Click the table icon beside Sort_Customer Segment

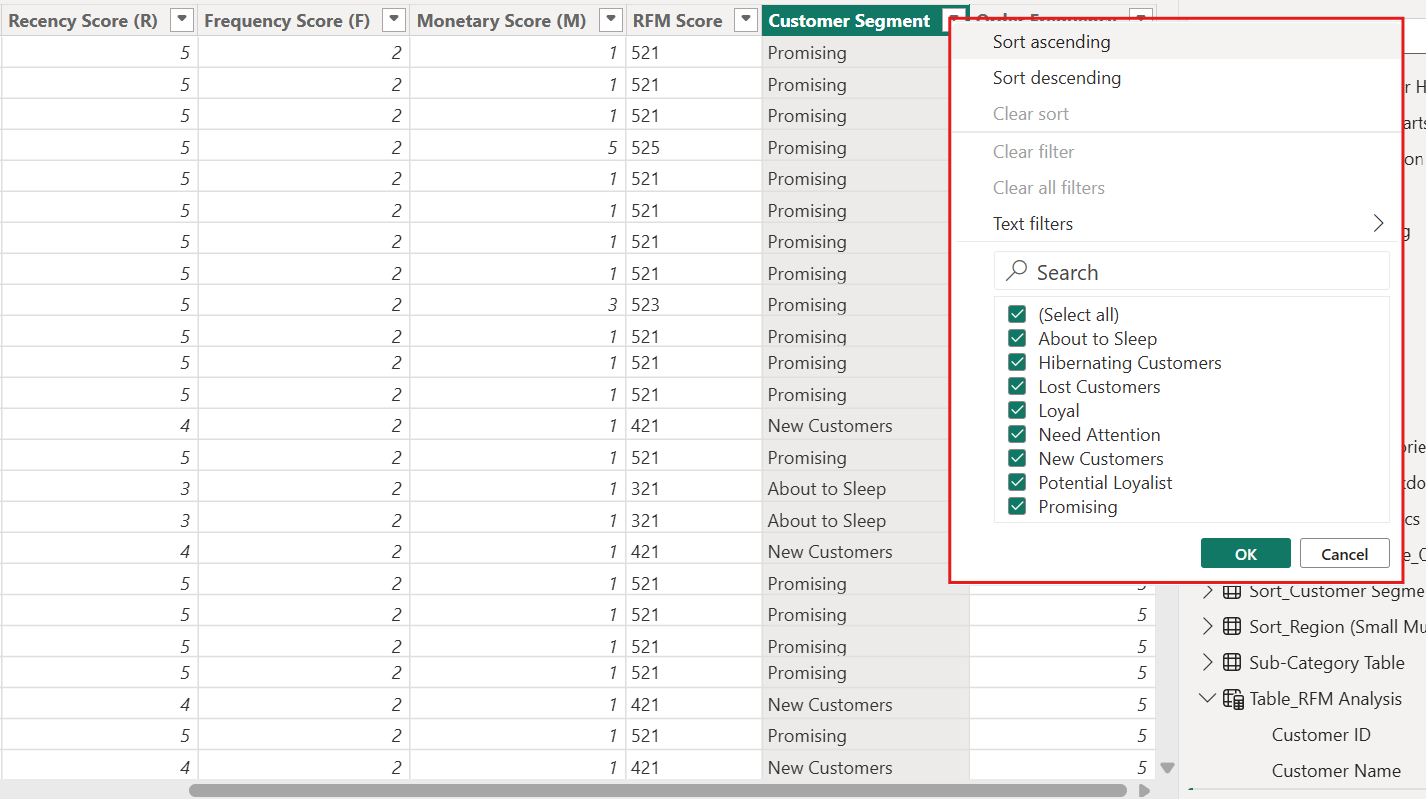coord(1233,590)
